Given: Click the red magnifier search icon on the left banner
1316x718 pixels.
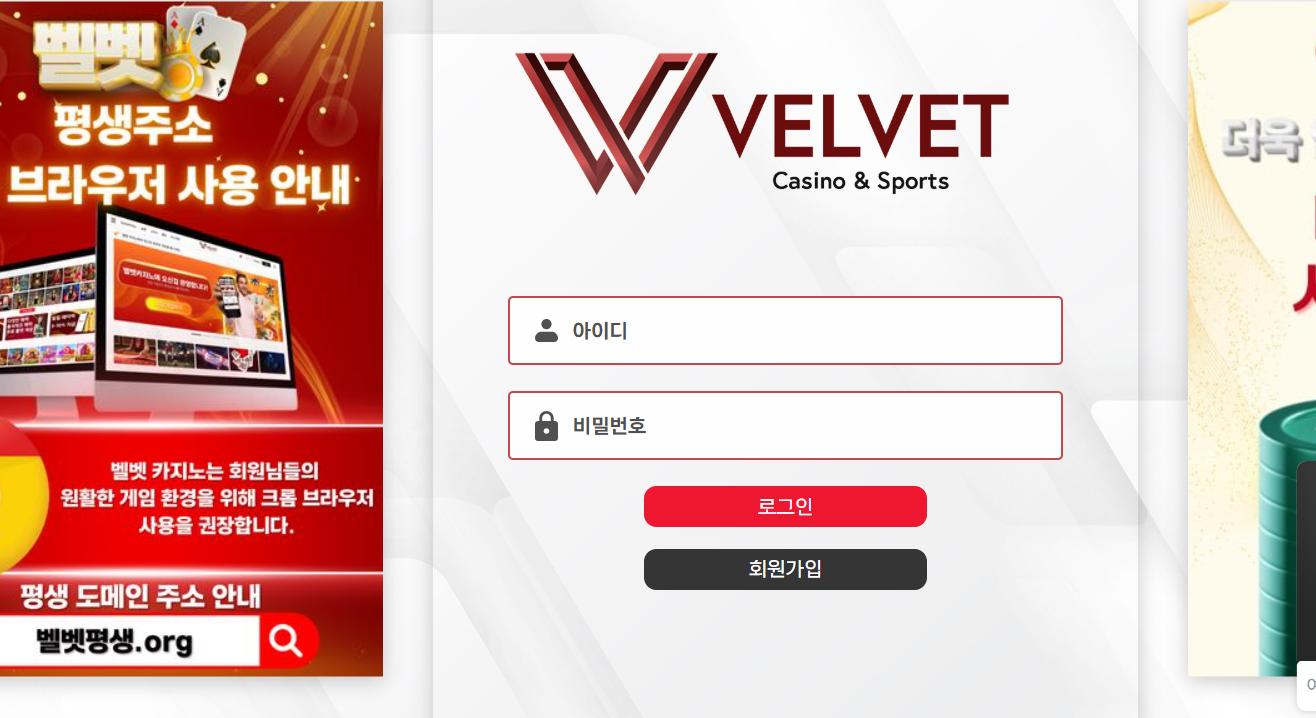Looking at the screenshot, I should point(287,640).
